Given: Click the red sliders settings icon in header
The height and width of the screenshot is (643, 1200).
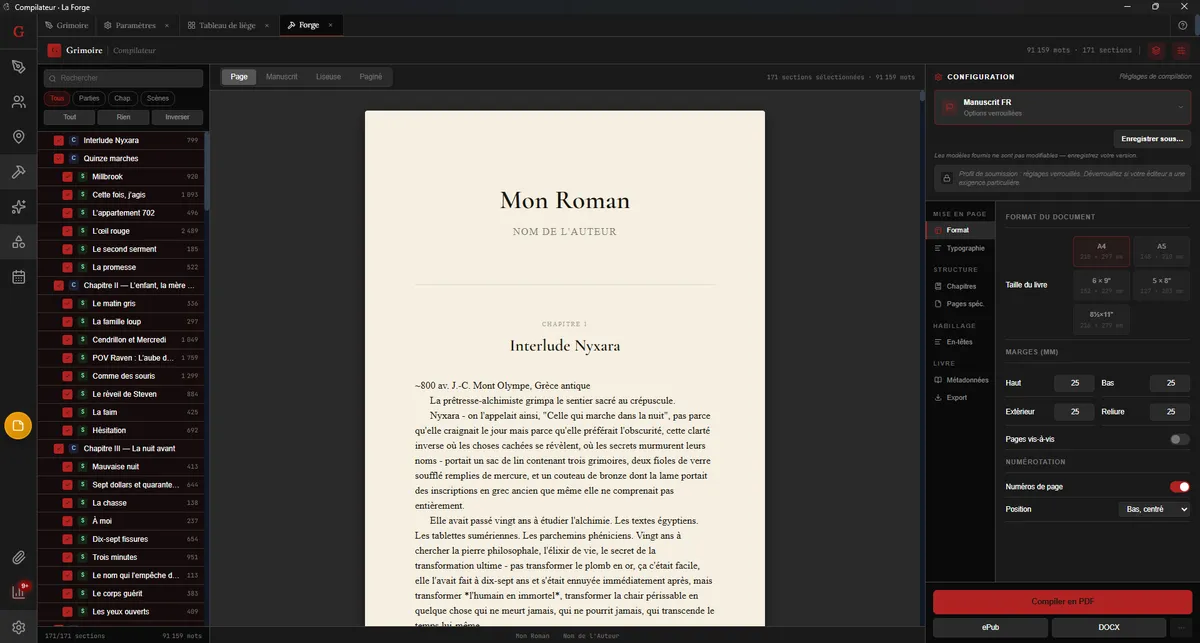Looking at the screenshot, I should (x=1181, y=50).
